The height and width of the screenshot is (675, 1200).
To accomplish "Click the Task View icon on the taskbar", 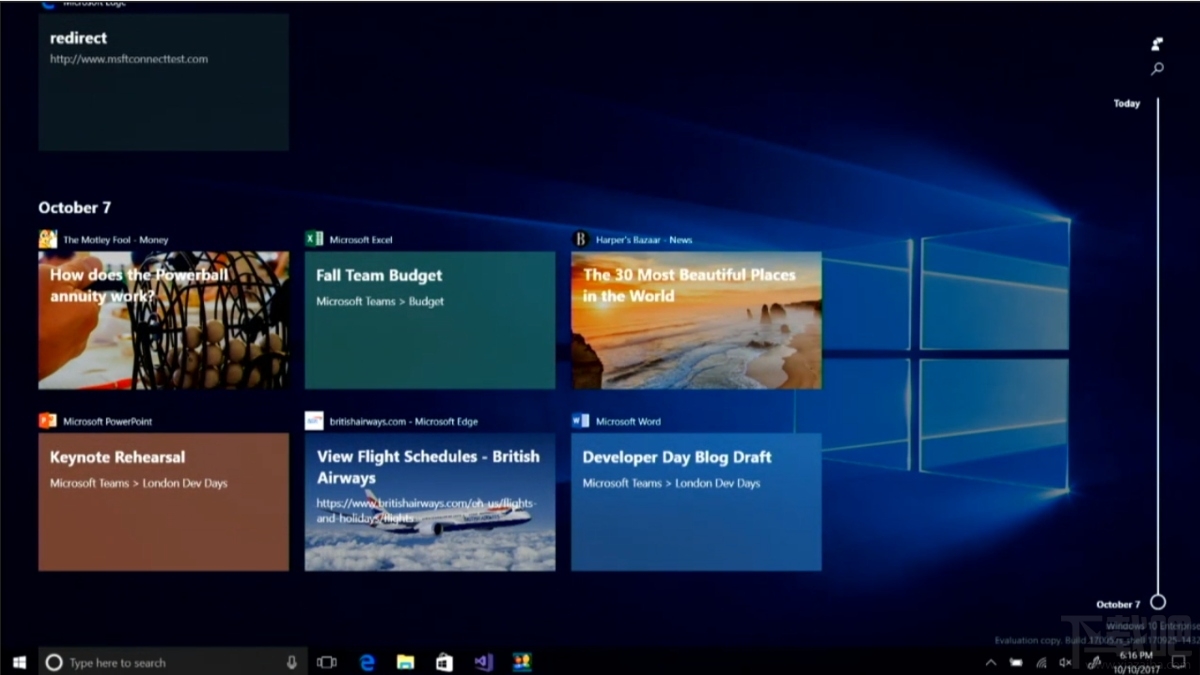I will click(327, 661).
